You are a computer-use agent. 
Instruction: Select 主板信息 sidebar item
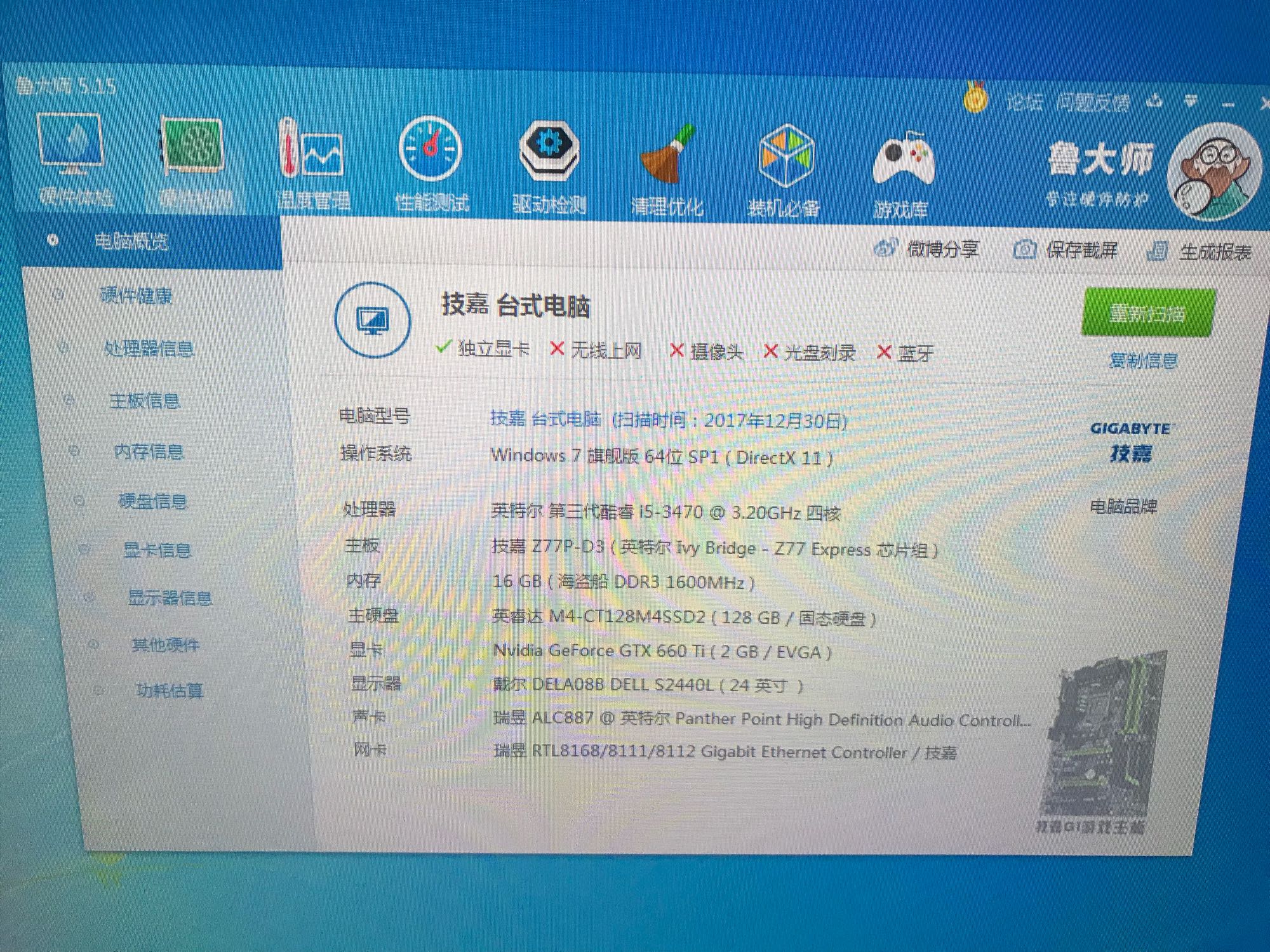click(145, 400)
